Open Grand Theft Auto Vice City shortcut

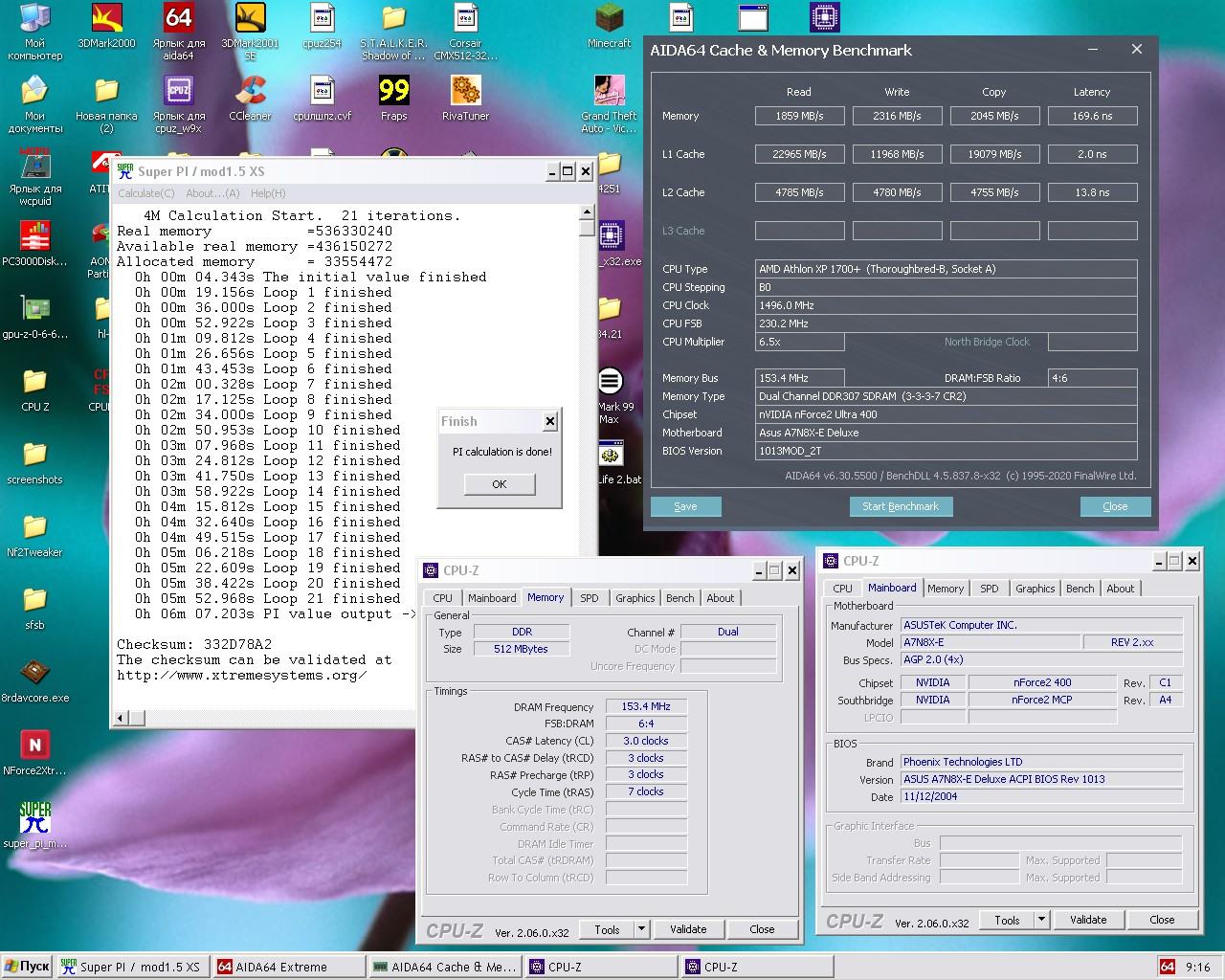coord(610,104)
